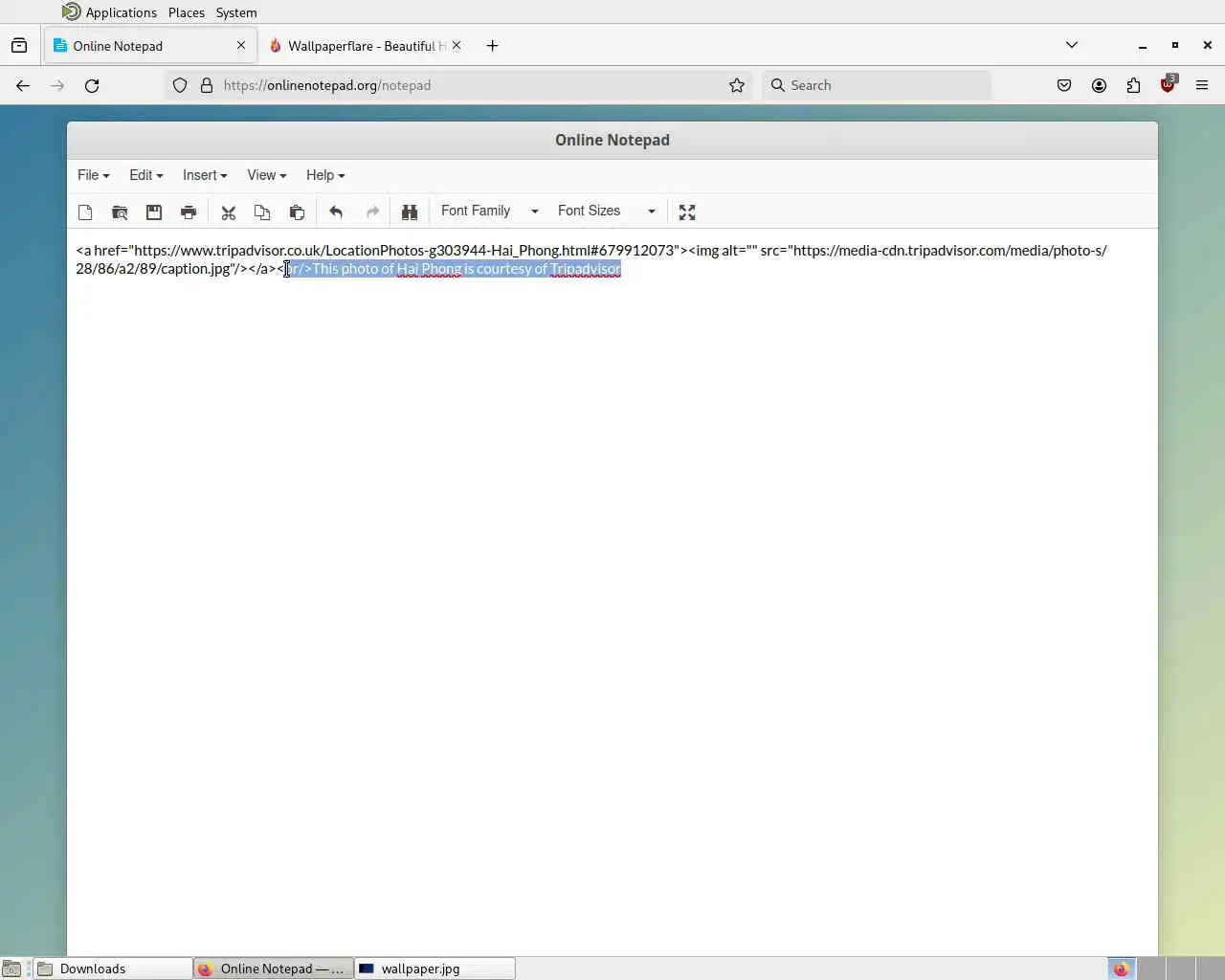This screenshot has width=1225, height=980.
Task: Close the Online Notepad tab
Action: click(x=241, y=45)
